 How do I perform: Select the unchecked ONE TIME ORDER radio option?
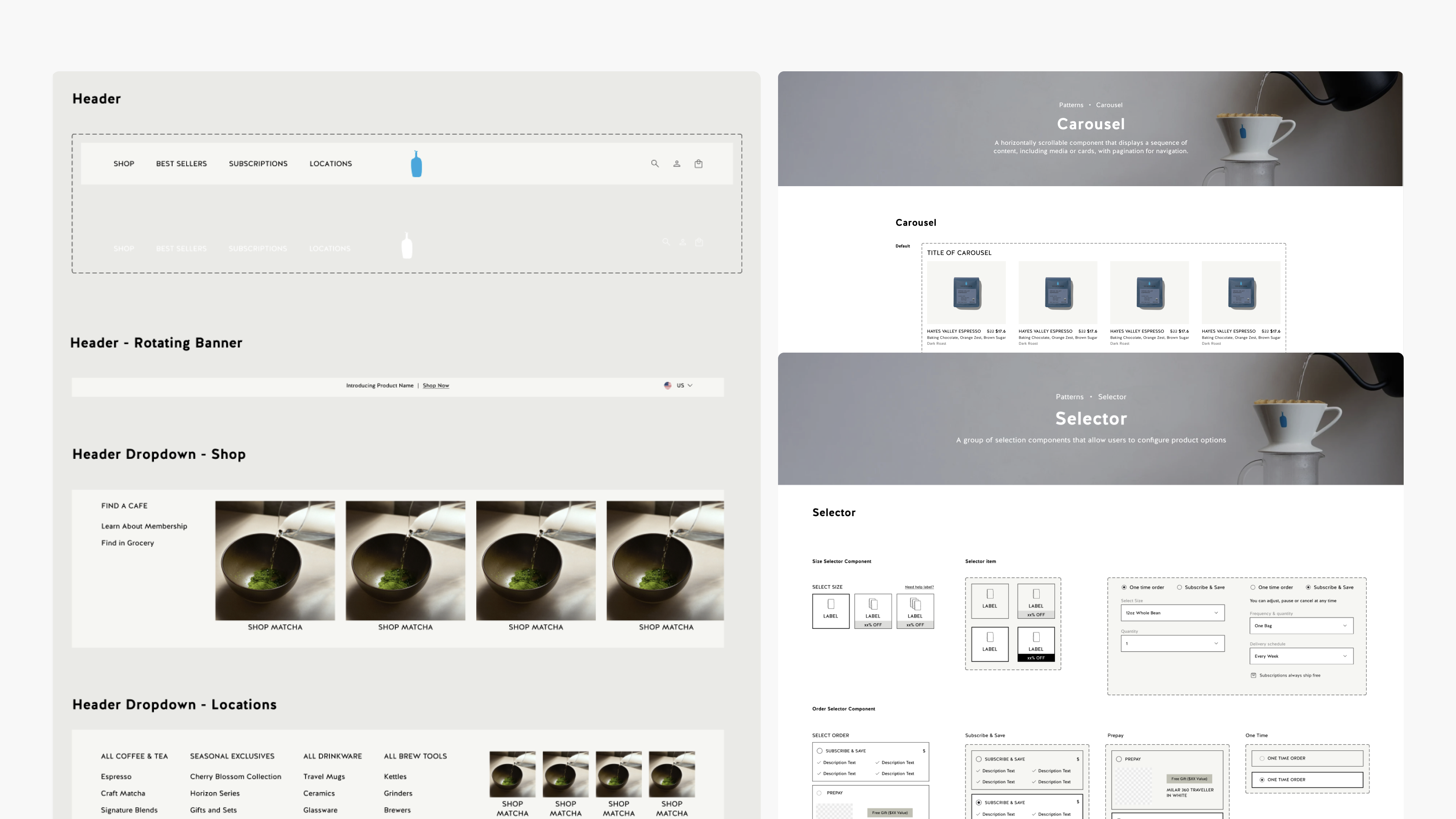pos(1261,758)
